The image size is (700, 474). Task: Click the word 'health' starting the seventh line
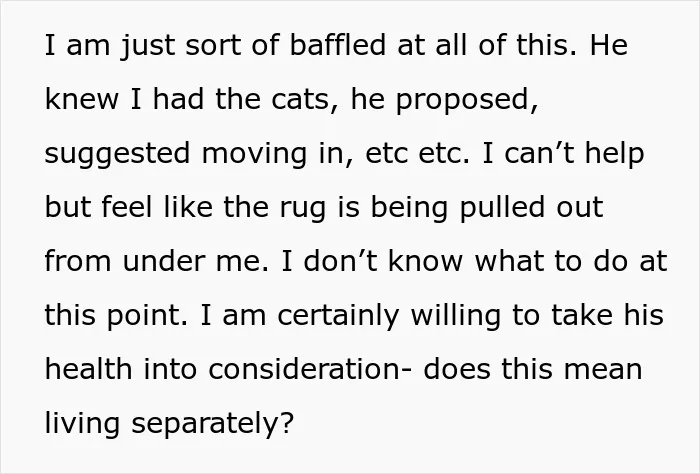pyautogui.click(x=88, y=369)
